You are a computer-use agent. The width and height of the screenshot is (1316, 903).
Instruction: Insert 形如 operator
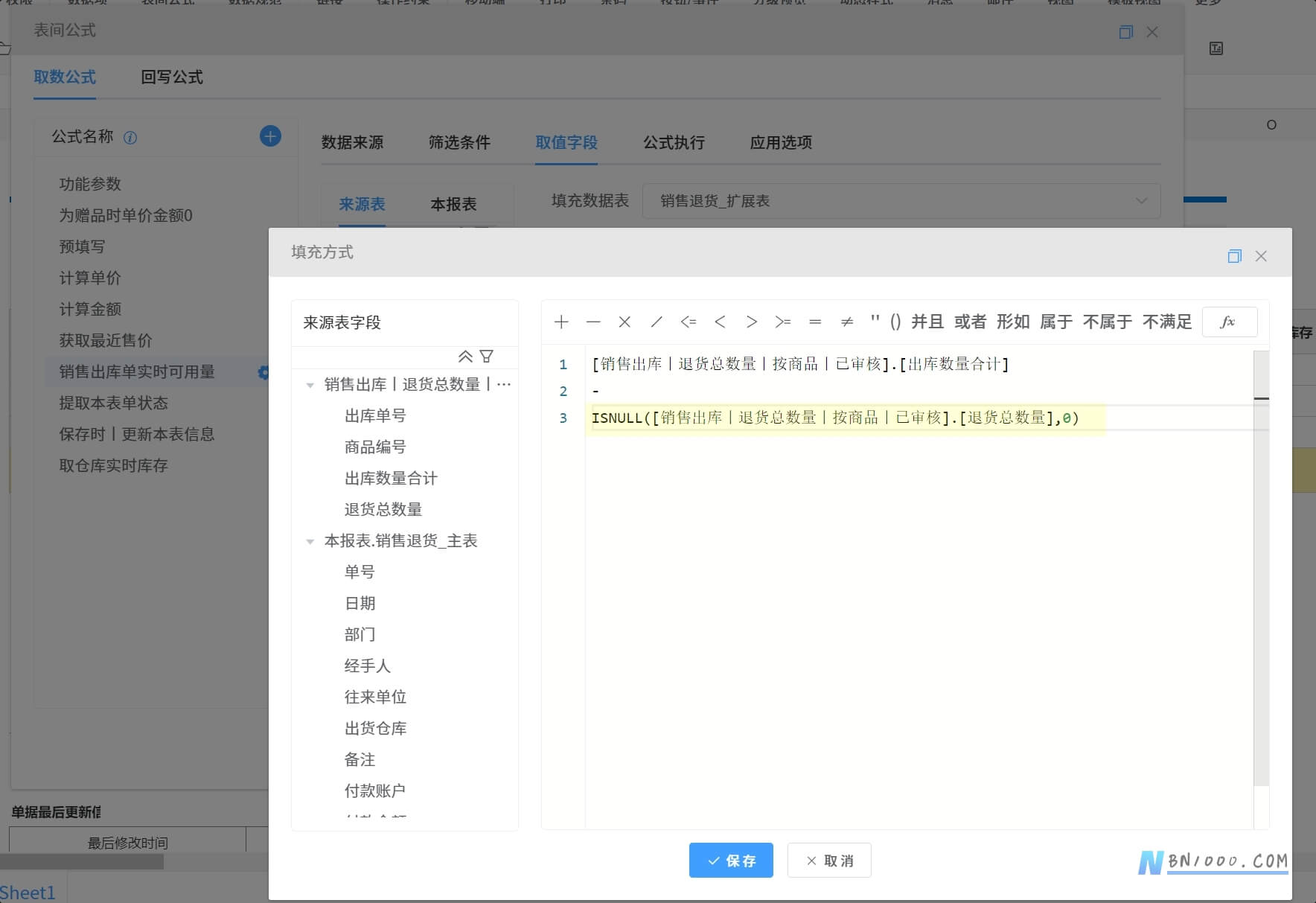tap(1013, 322)
